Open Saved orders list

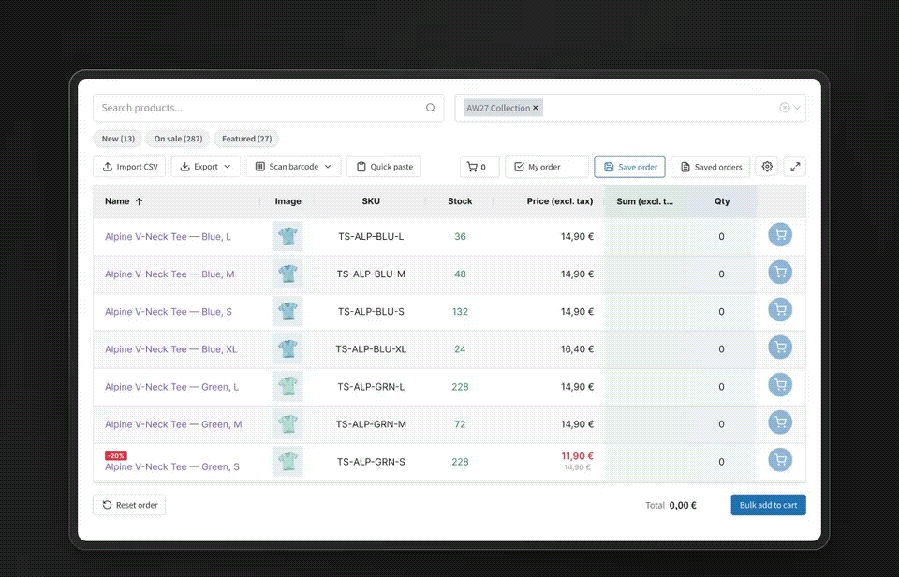(710, 167)
